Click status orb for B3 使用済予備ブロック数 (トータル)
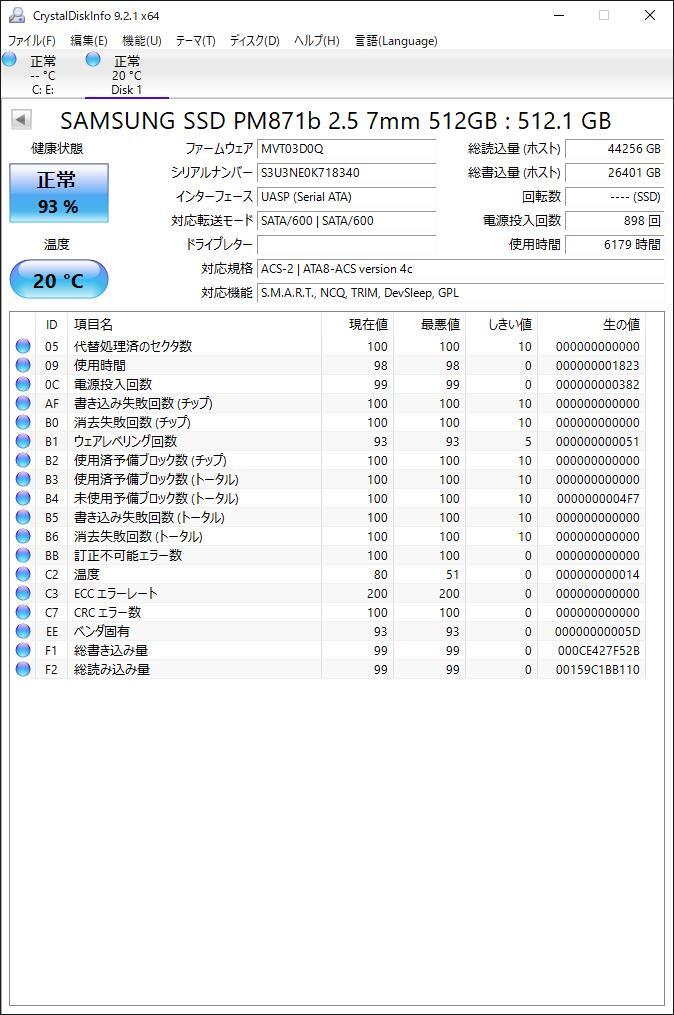This screenshot has width=674, height=1015. pyautogui.click(x=23, y=479)
